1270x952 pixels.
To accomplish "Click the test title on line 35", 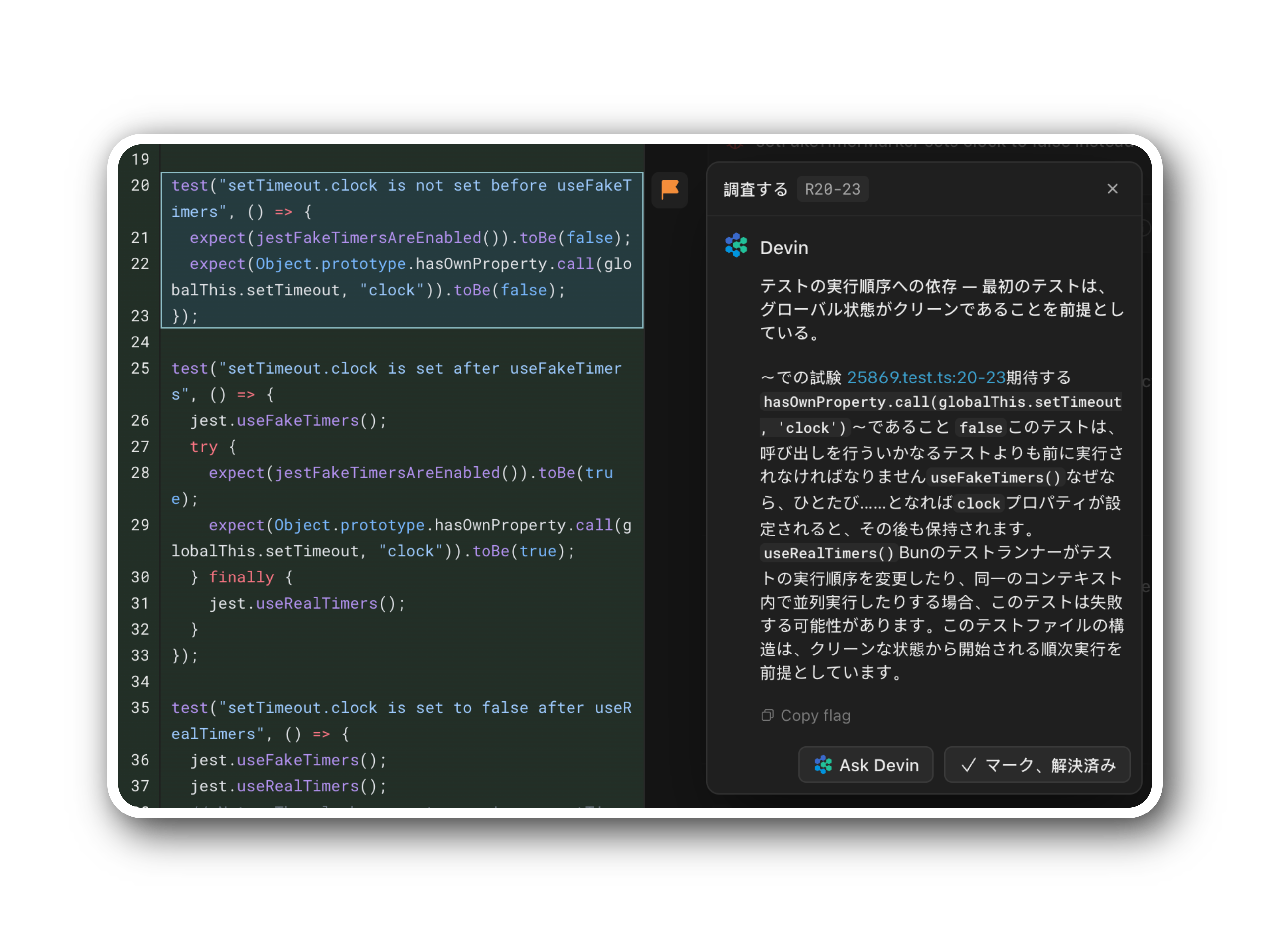I will click(x=401, y=720).
